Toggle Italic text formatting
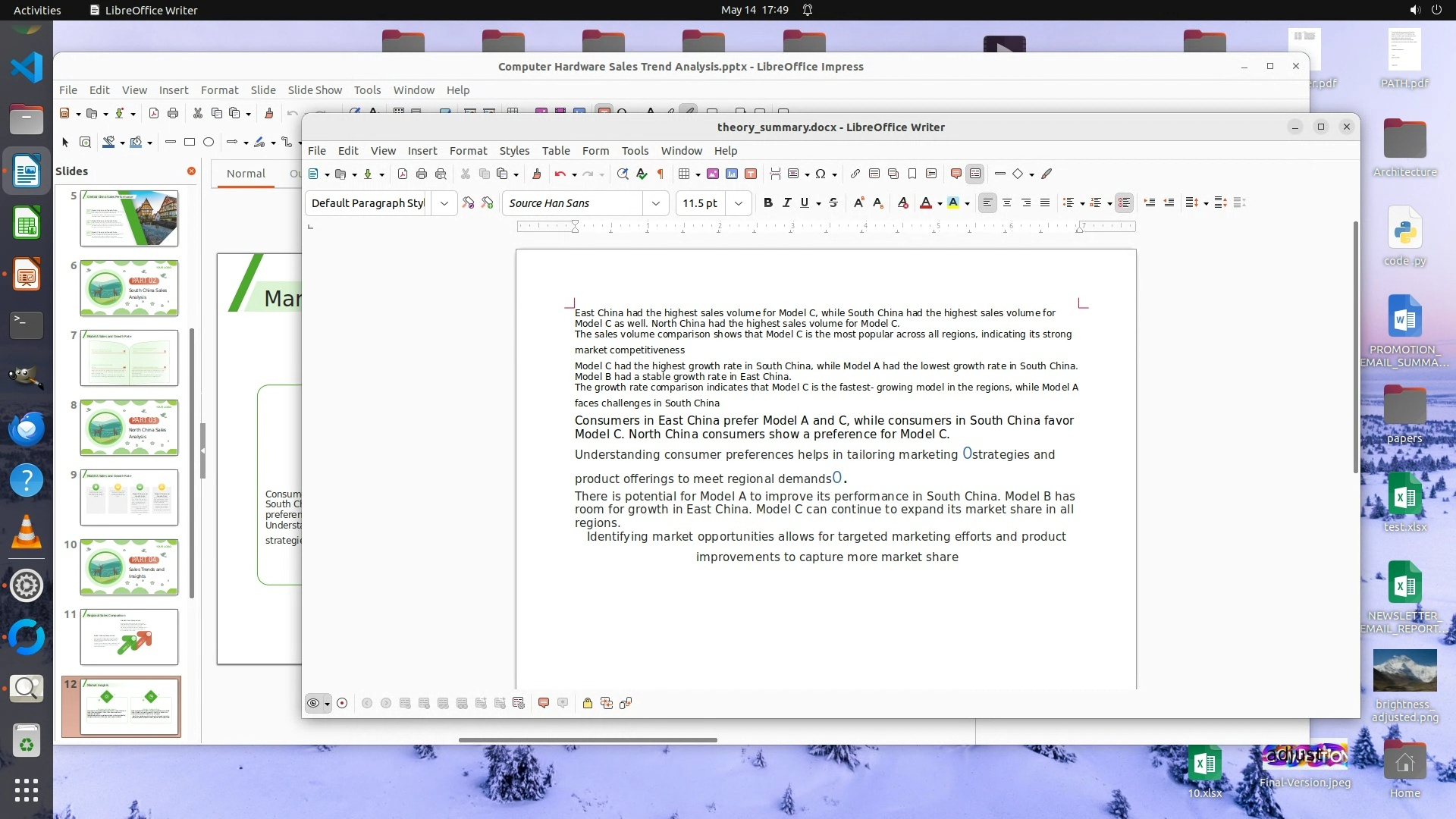1456x819 pixels. pyautogui.click(x=786, y=202)
